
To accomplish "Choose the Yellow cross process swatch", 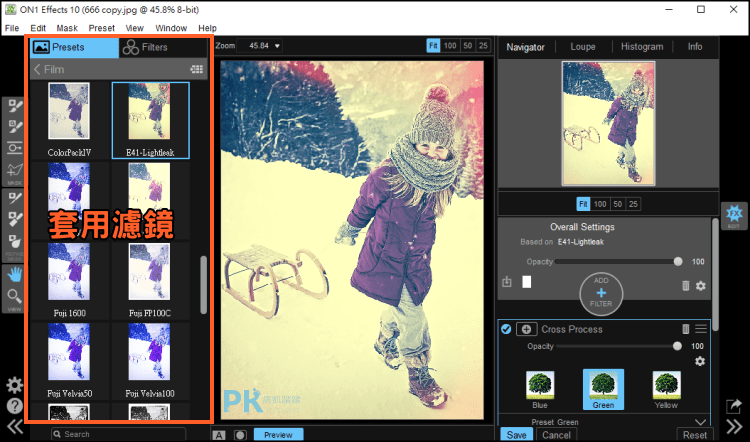I will tap(666, 389).
